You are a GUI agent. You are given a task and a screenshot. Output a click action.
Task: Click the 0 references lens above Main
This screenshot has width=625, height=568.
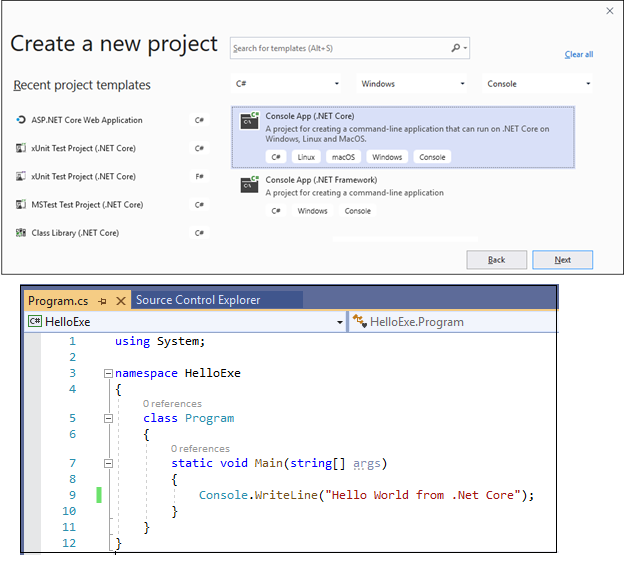coord(200,449)
